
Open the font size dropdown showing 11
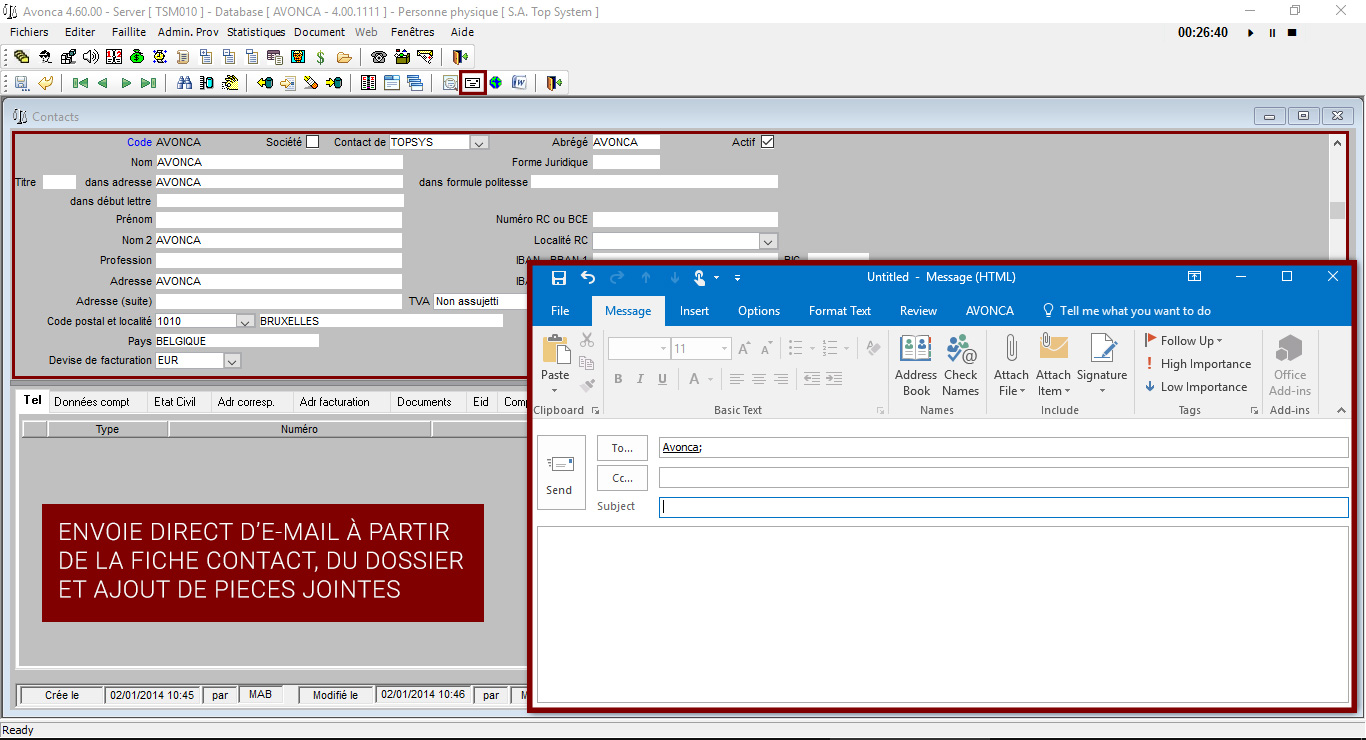[x=725, y=348]
